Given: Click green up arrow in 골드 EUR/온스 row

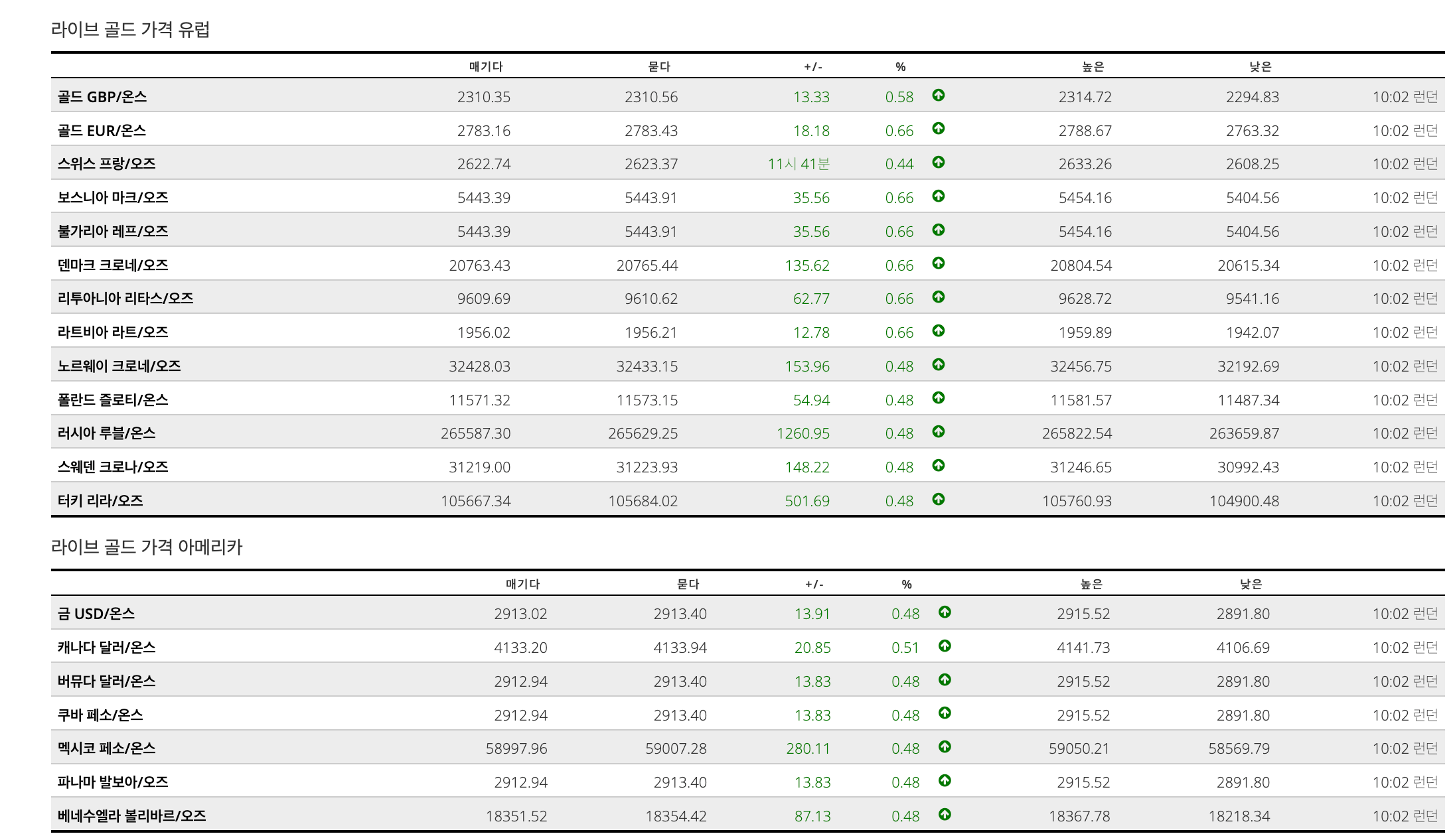Looking at the screenshot, I should click(938, 129).
